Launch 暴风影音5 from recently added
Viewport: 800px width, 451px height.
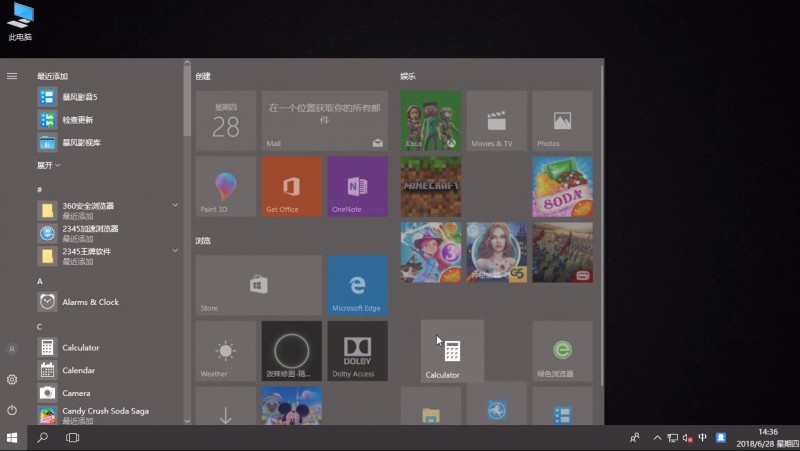pyautogui.click(x=108, y=97)
